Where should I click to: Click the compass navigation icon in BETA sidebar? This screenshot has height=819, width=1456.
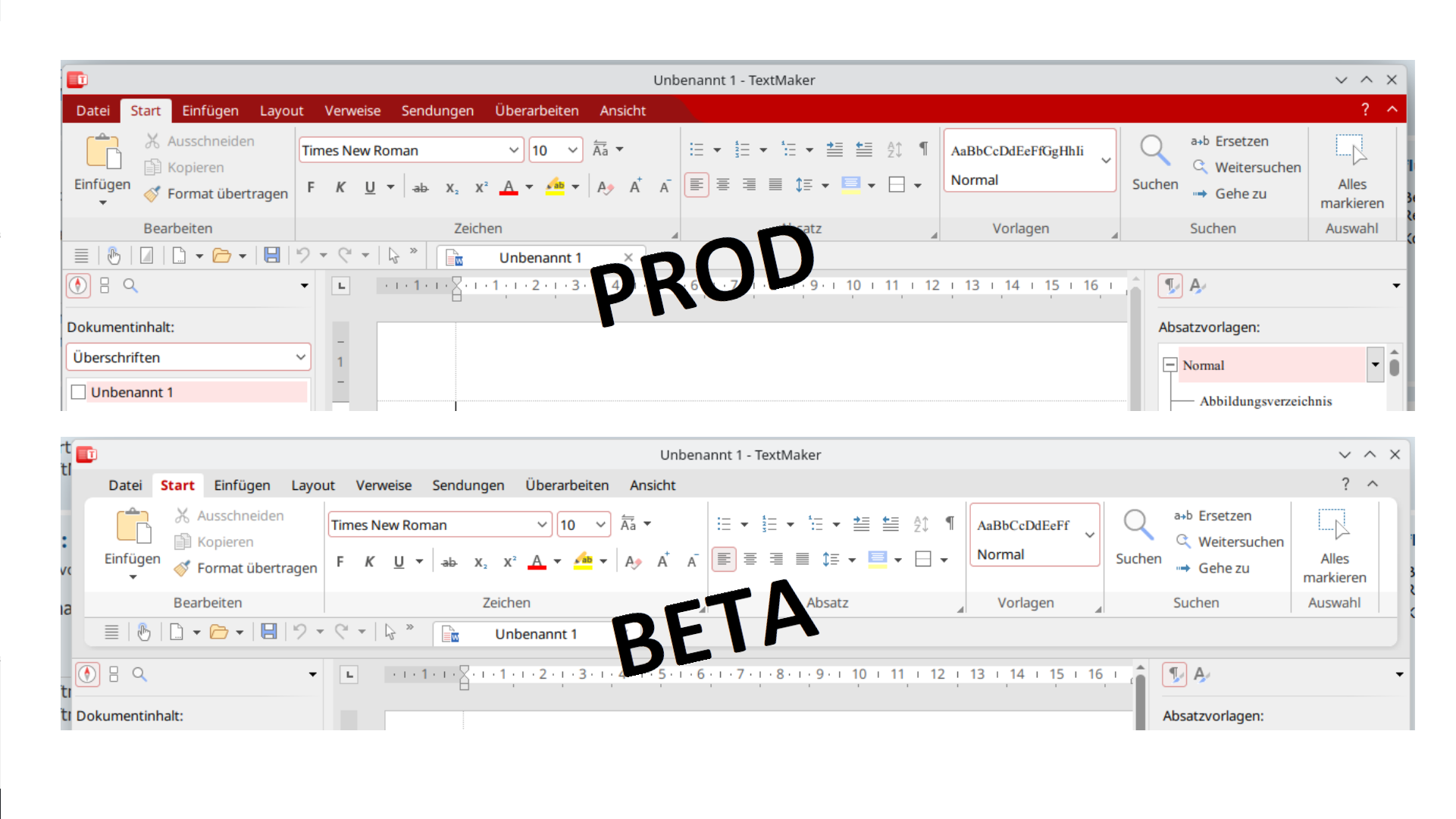tap(87, 674)
